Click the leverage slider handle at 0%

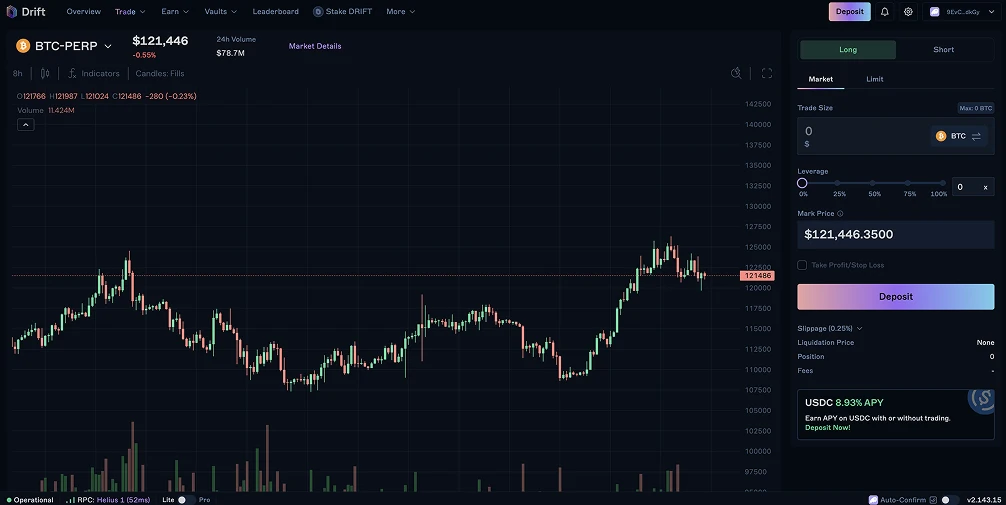[x=802, y=183]
